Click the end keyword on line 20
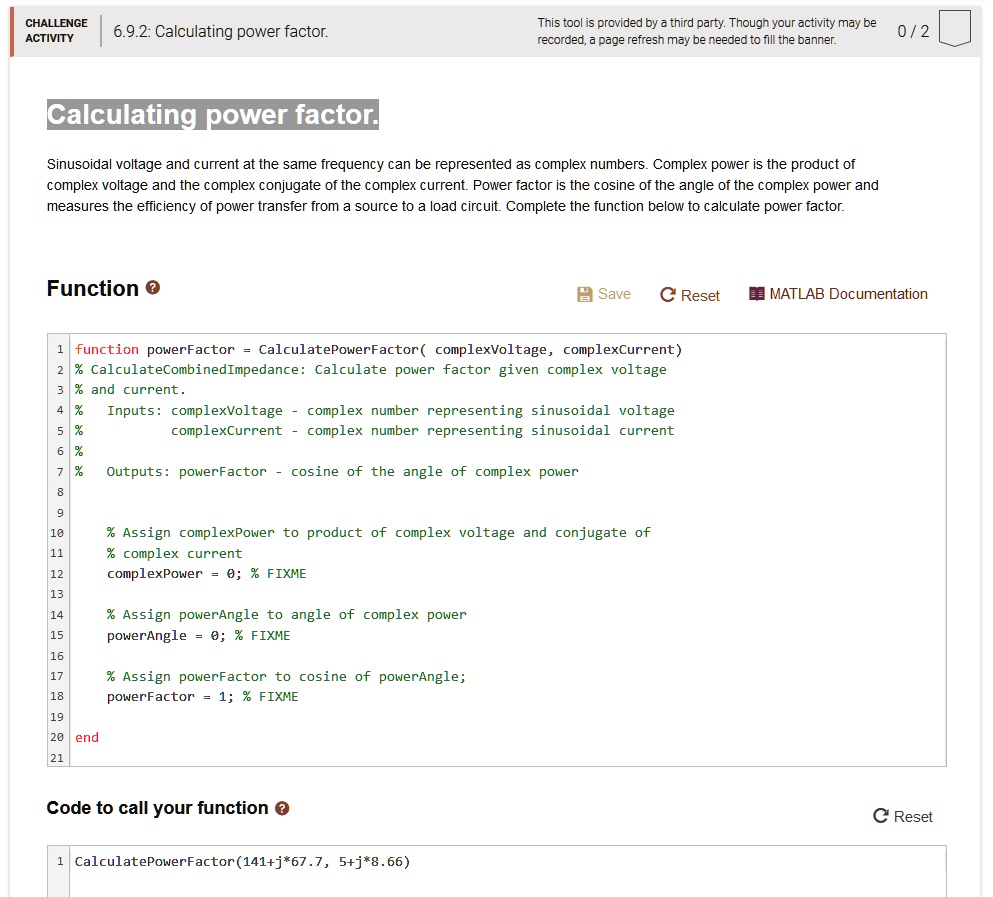This screenshot has height=897, width=993. [x=86, y=737]
